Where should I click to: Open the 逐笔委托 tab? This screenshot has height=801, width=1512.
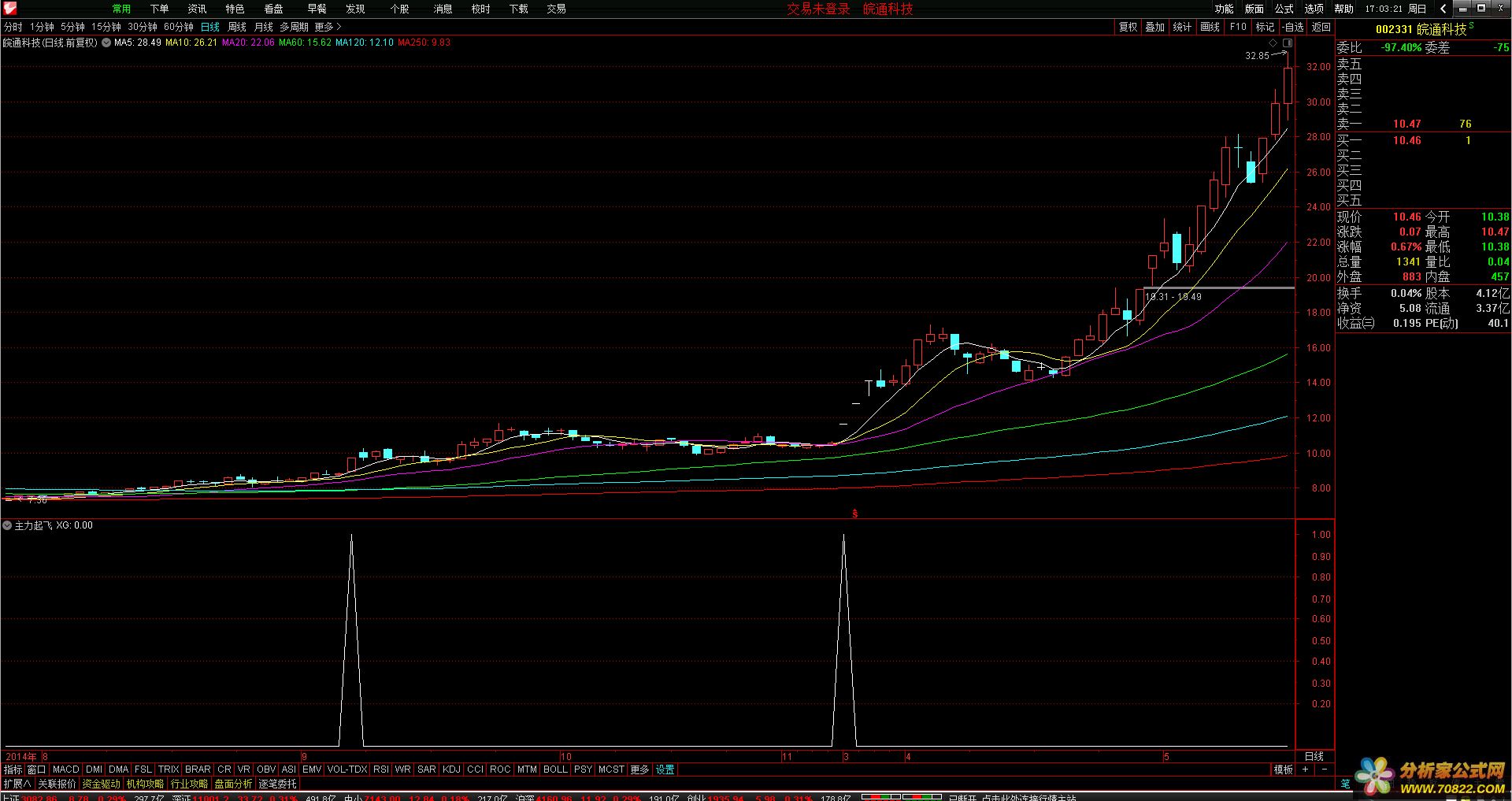point(278,784)
